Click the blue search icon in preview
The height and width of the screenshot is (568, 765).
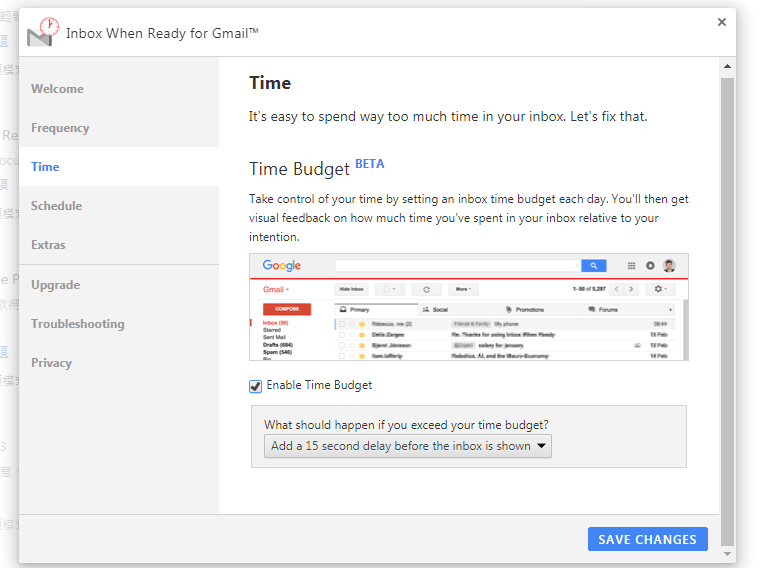(594, 266)
